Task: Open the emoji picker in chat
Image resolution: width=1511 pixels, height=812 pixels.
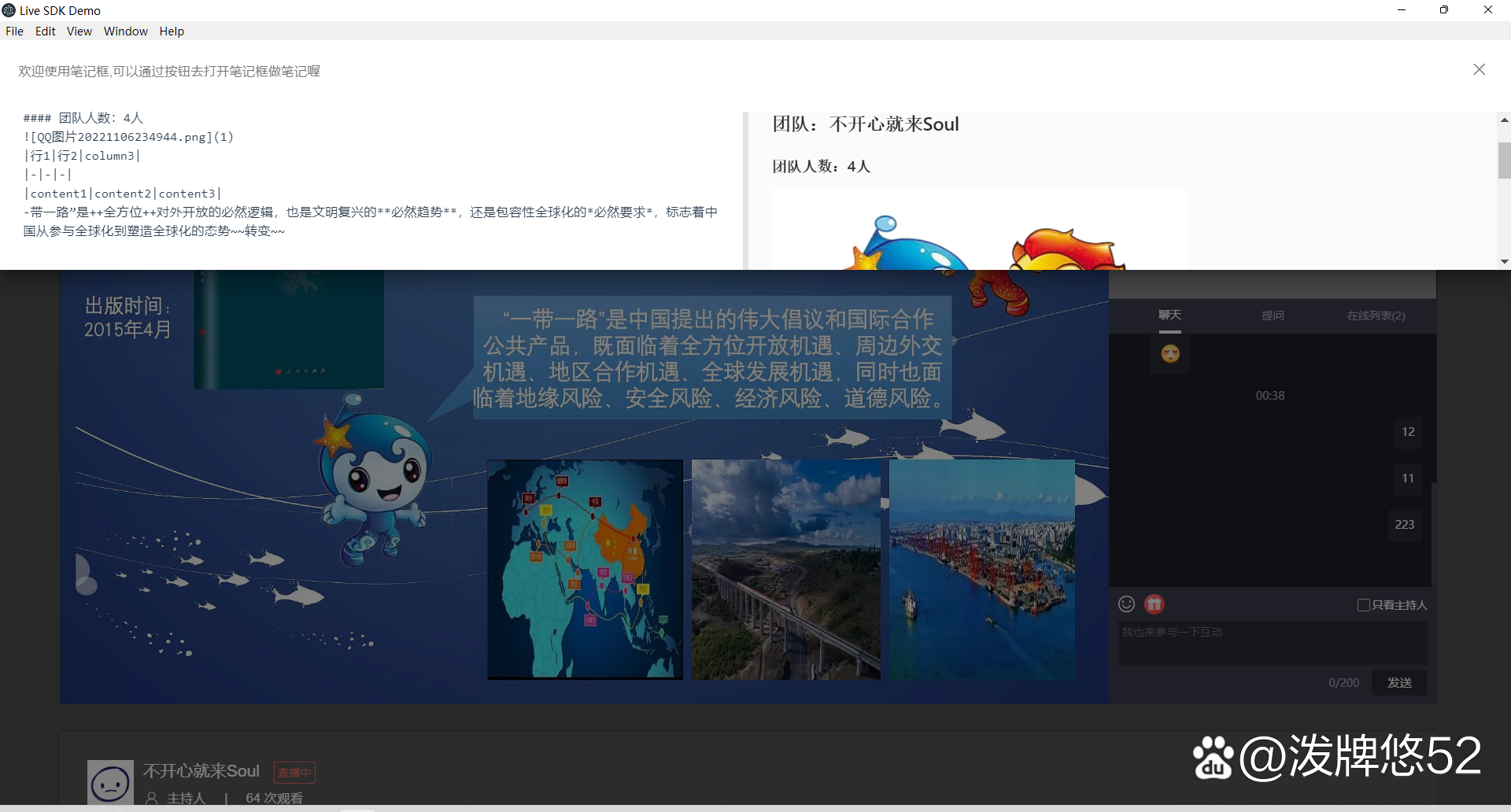Action: coord(1126,604)
